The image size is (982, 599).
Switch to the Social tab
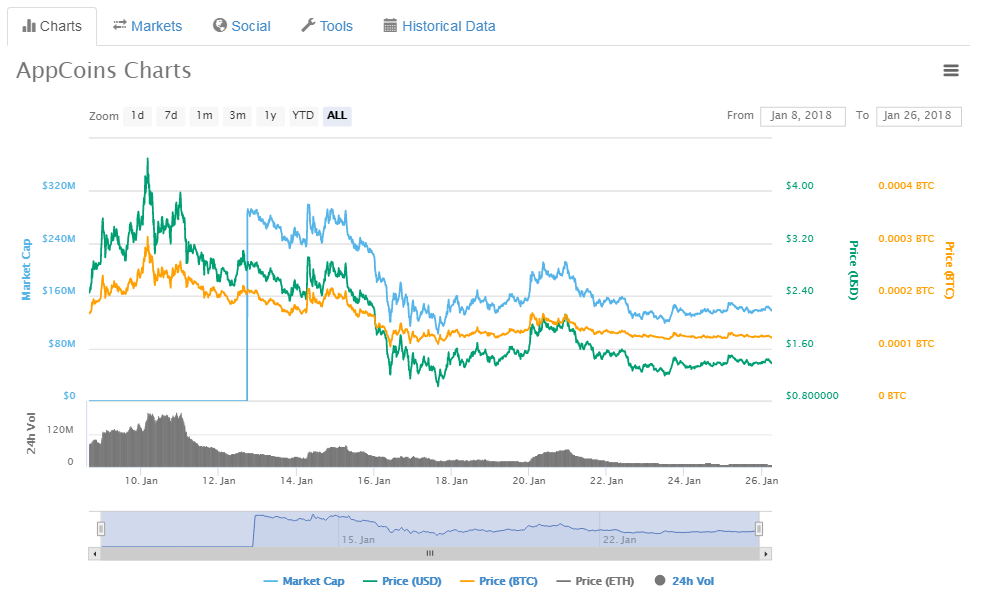(x=242, y=26)
